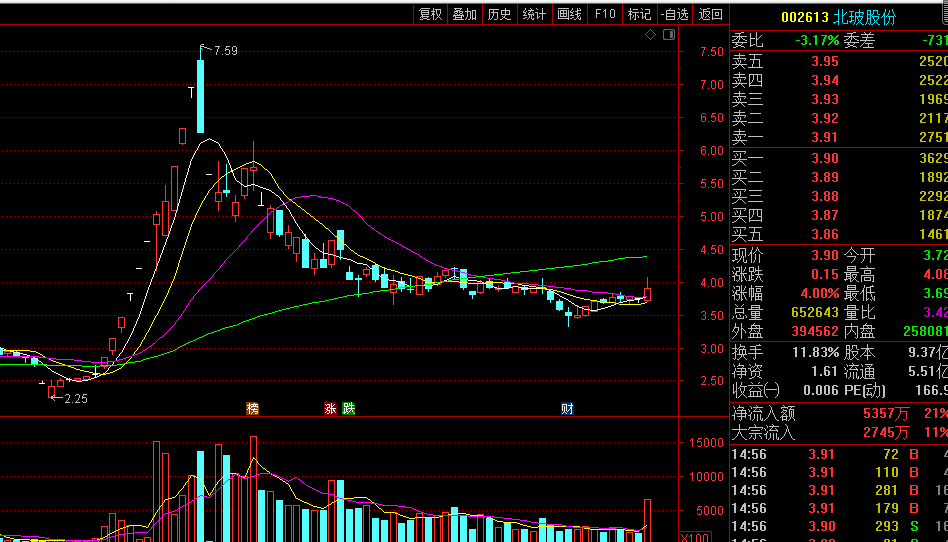Click the 外盘 value 394562
Screen dimensions: 948x542
pyautogui.click(x=815, y=331)
